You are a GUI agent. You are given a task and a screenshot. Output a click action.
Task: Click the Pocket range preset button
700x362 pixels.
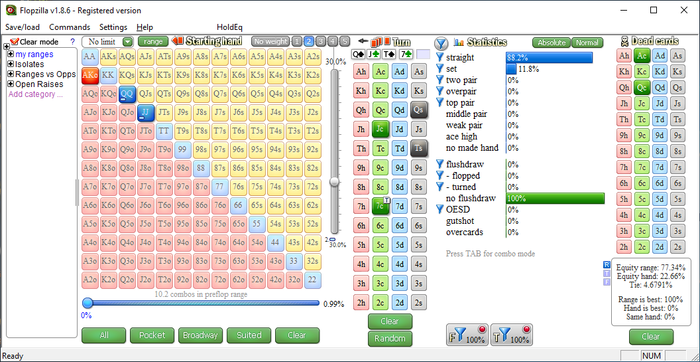(x=152, y=335)
